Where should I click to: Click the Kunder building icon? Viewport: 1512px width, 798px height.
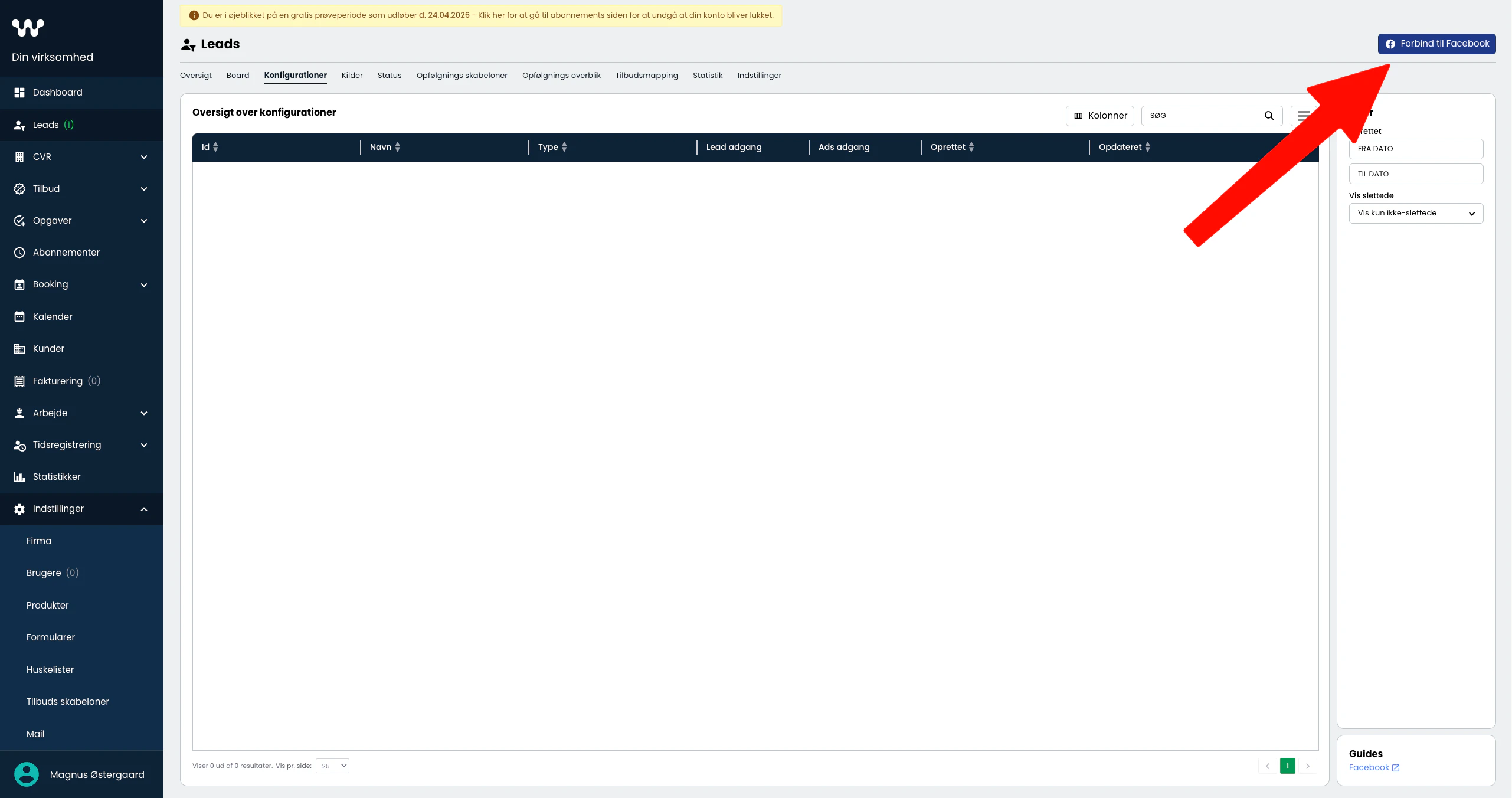pos(19,349)
